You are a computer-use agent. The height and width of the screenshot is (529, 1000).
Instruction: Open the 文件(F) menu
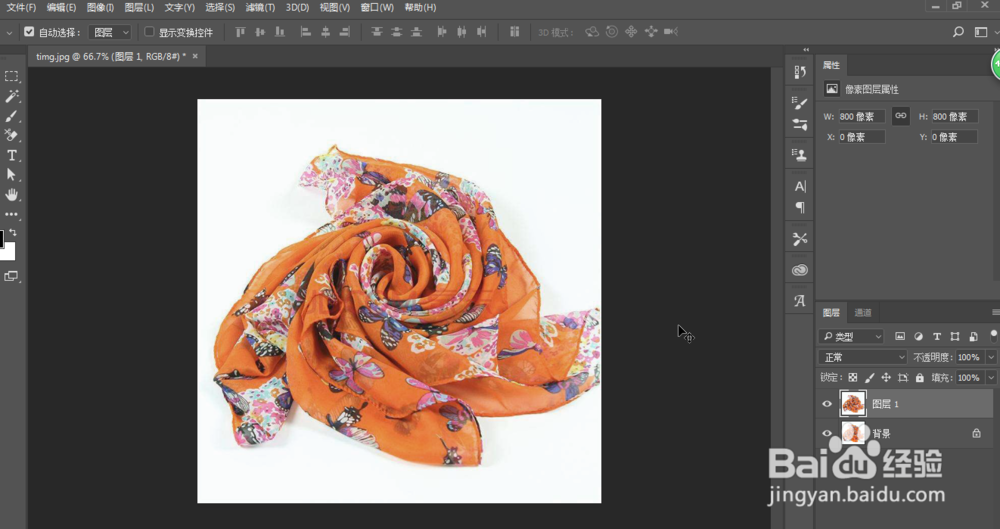tap(21, 8)
